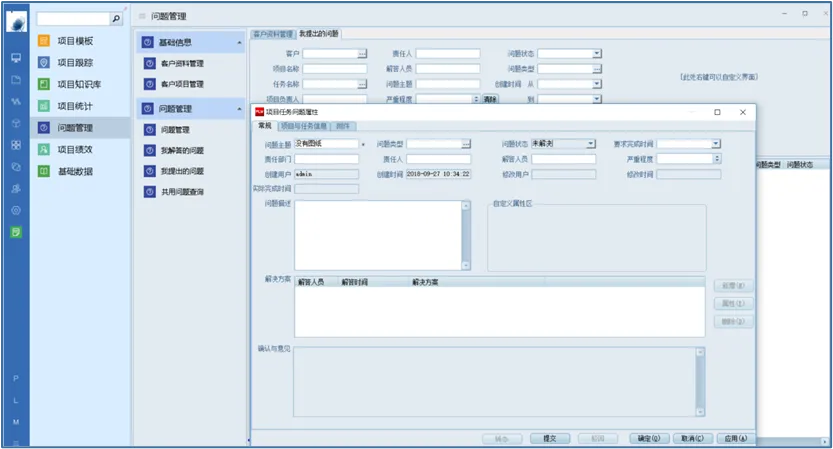Click the 责任人 field in dialog

coord(438,159)
